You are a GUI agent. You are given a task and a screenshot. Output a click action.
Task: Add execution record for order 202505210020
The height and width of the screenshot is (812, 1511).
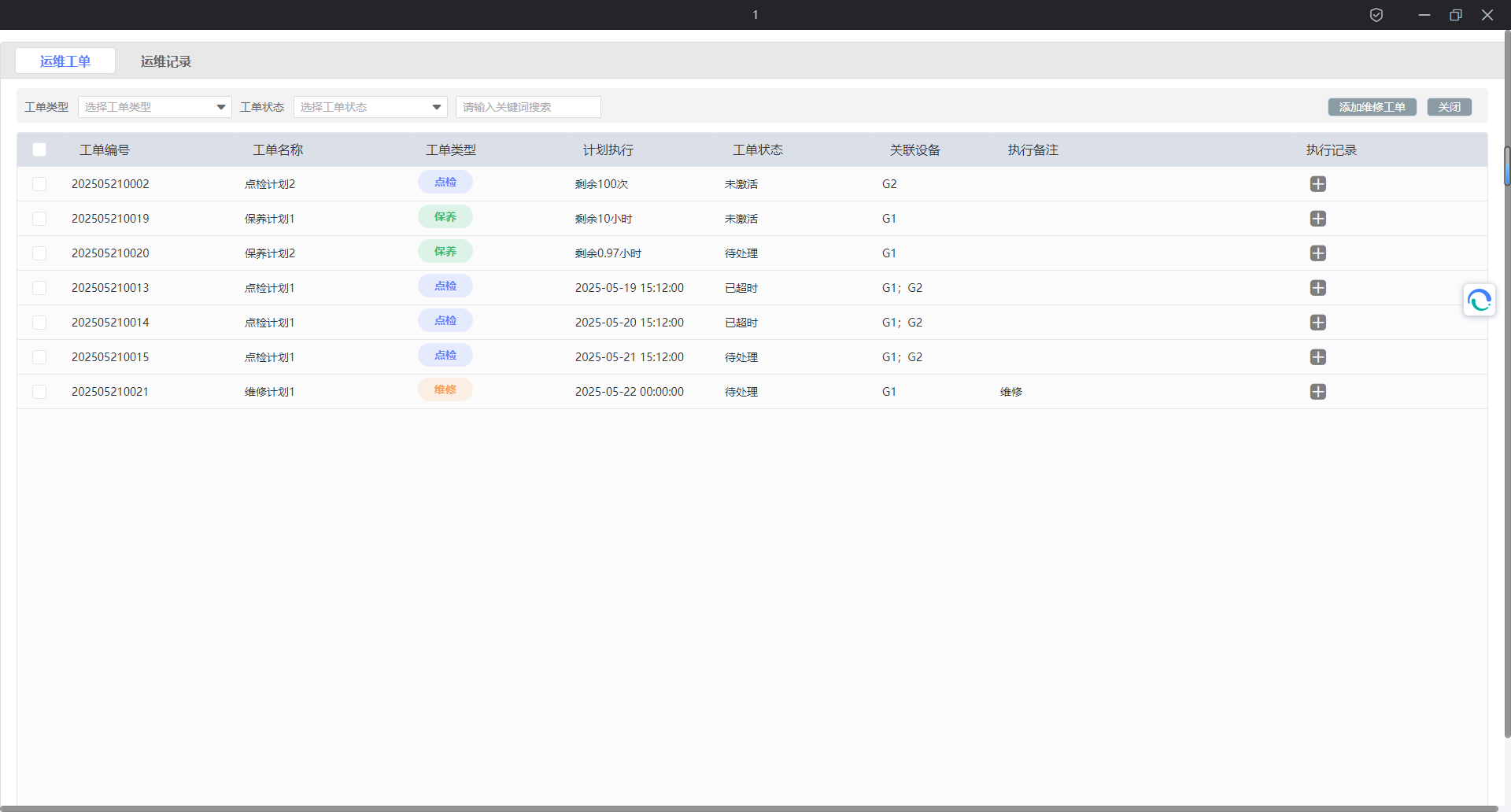(x=1317, y=253)
